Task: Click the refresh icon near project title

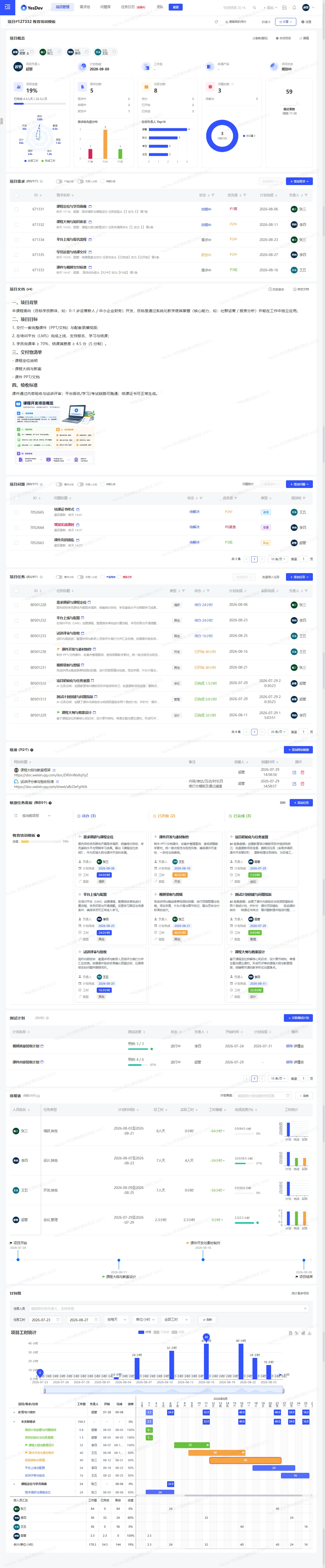Action: tap(216, 22)
